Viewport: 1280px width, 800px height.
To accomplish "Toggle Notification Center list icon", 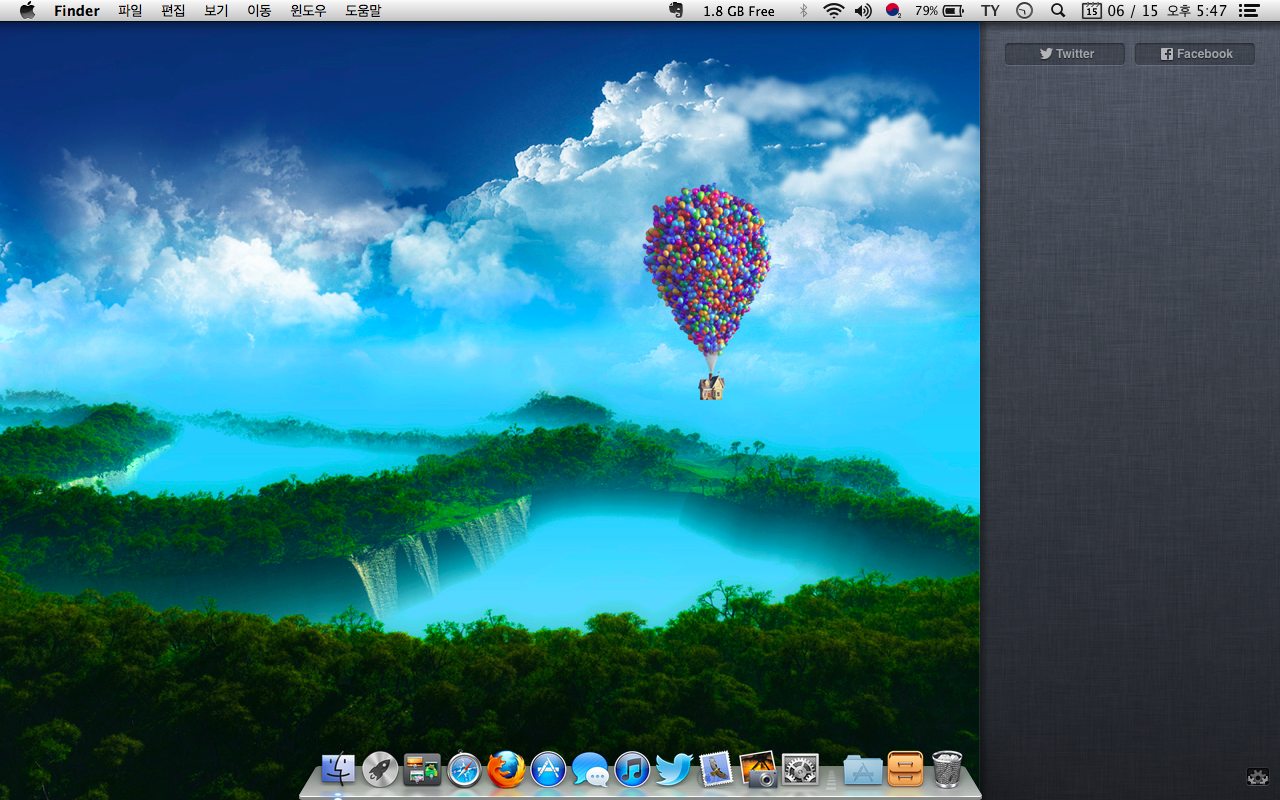I will coord(1248,11).
